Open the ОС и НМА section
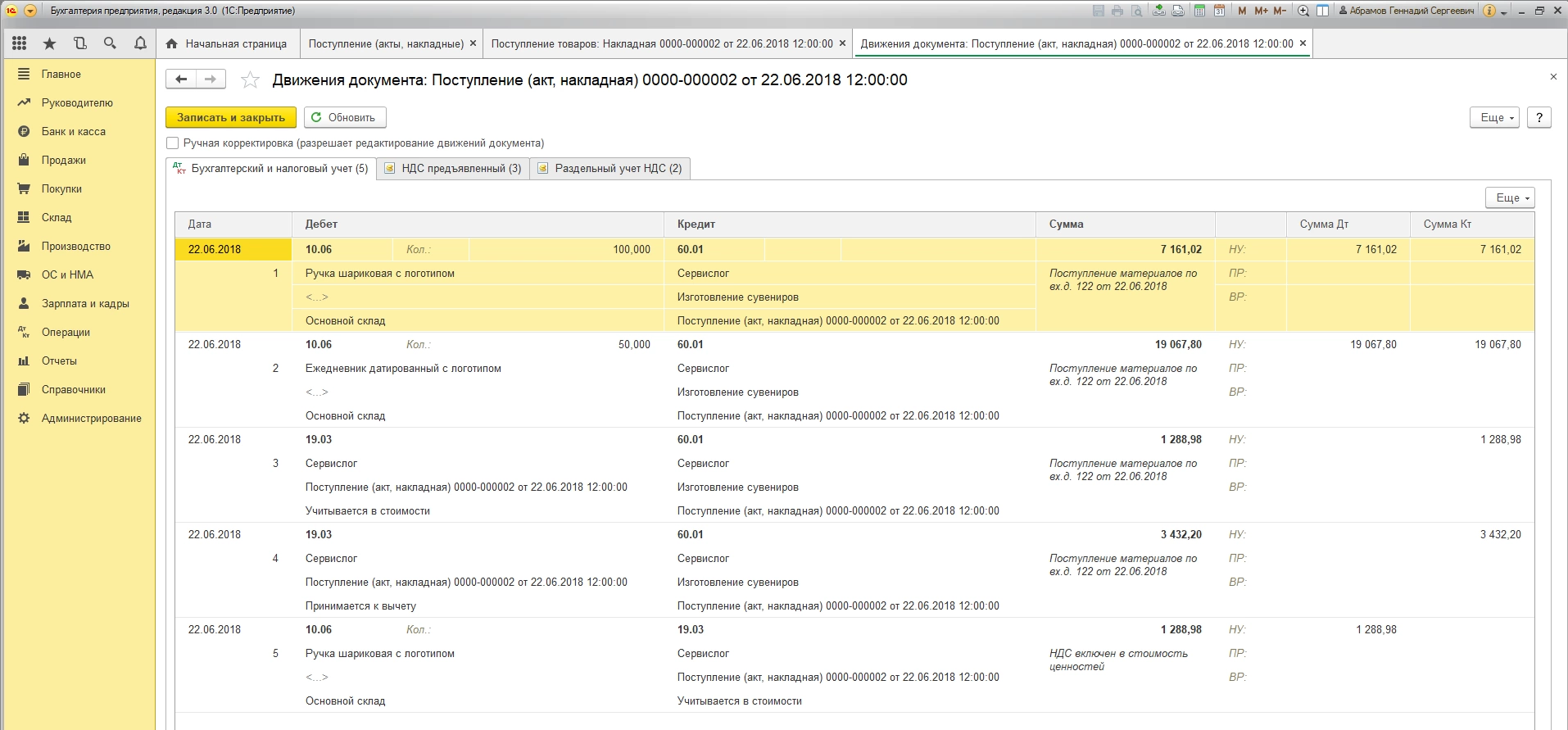 tap(79, 274)
